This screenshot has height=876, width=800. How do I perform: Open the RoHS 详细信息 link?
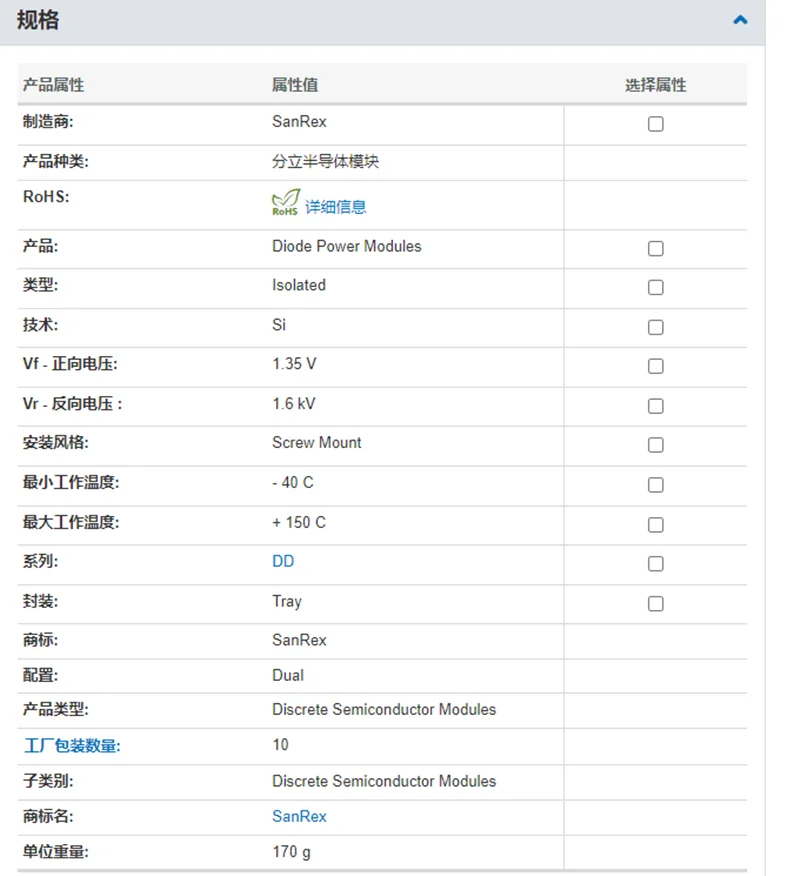(335, 207)
